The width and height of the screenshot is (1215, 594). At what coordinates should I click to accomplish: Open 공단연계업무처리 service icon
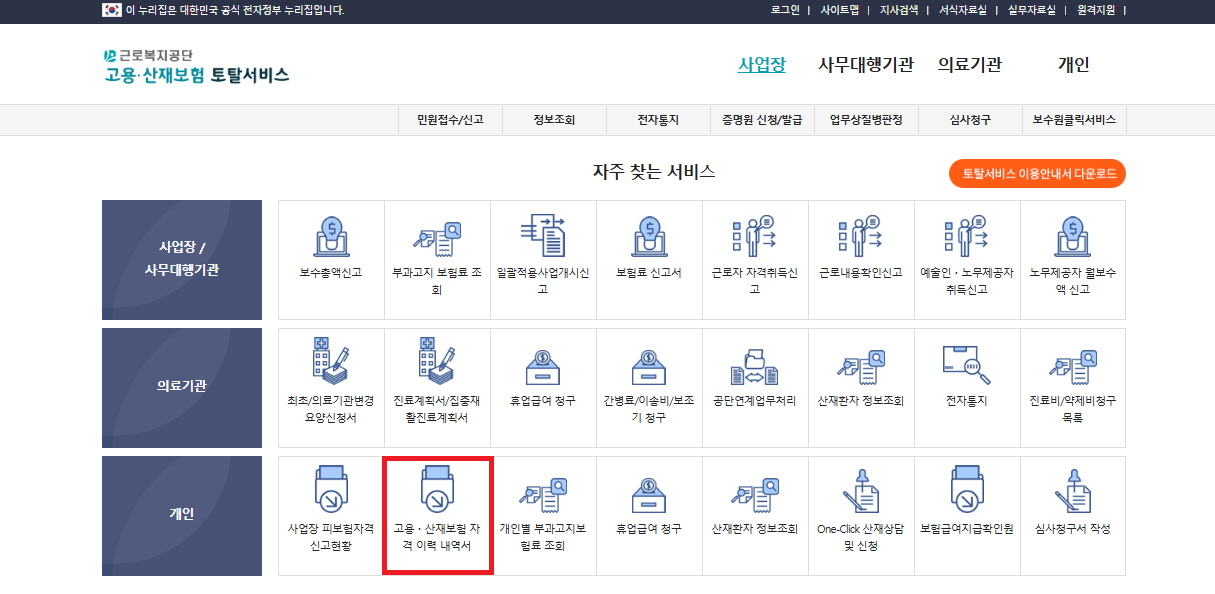[755, 380]
